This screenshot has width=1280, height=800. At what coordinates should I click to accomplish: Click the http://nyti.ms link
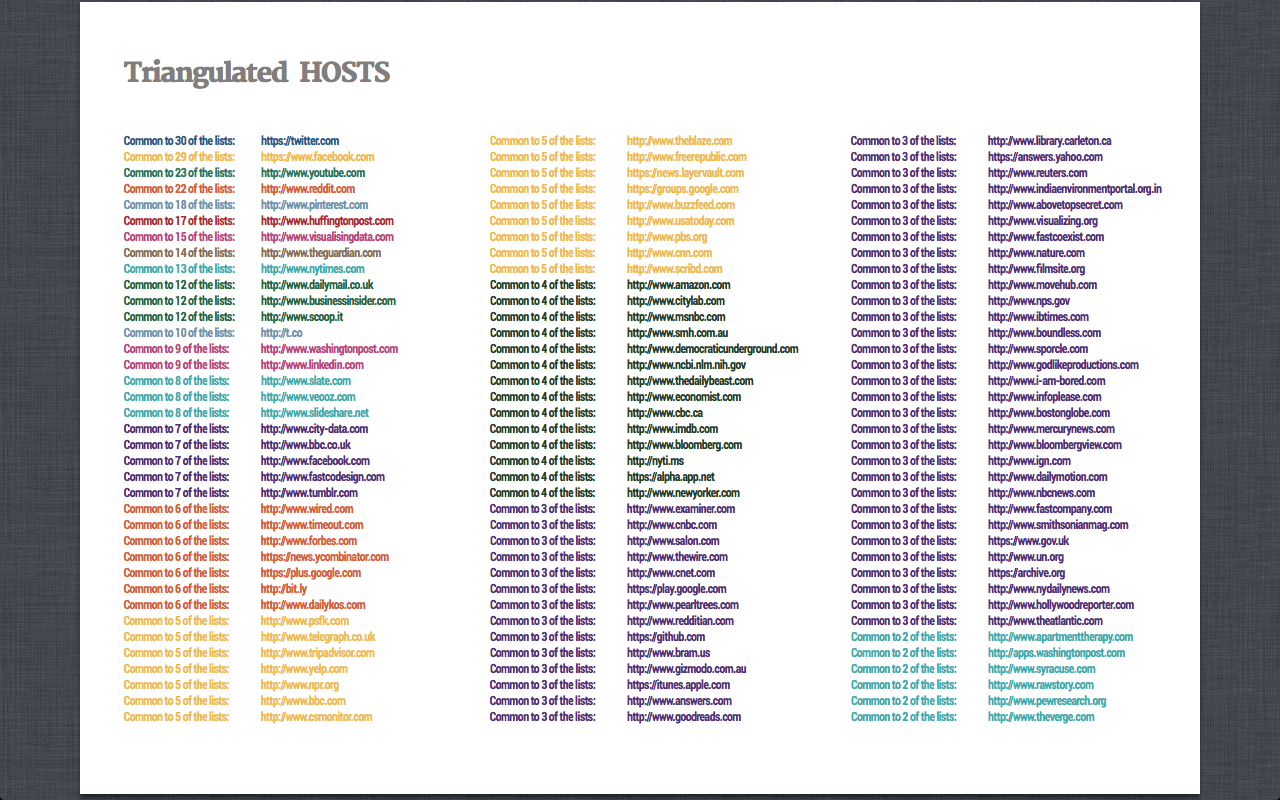pos(656,461)
